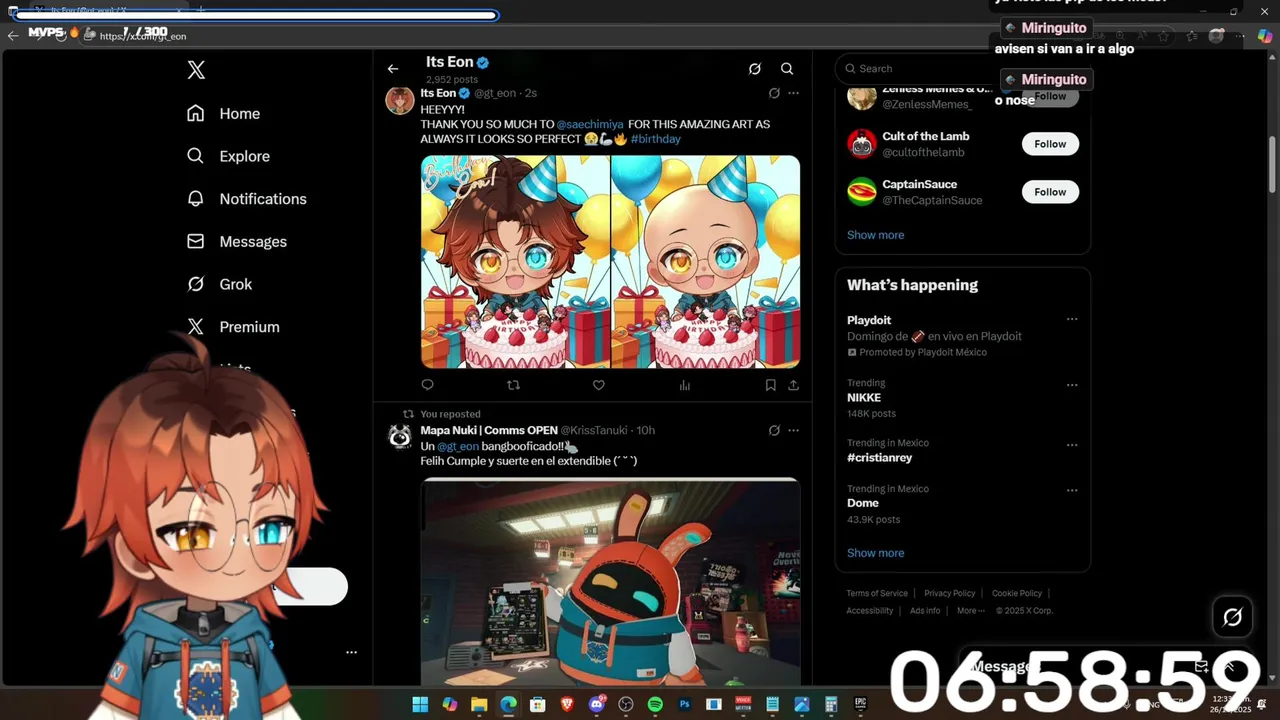Open Privacy Policy link
The height and width of the screenshot is (720, 1280).
950,593
